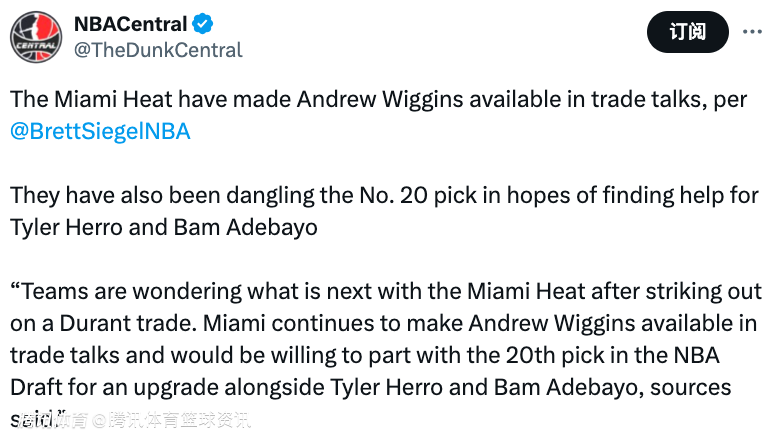This screenshot has width=776, height=444.
Task: Click the NBACentral display name
Action: click(x=131, y=24)
